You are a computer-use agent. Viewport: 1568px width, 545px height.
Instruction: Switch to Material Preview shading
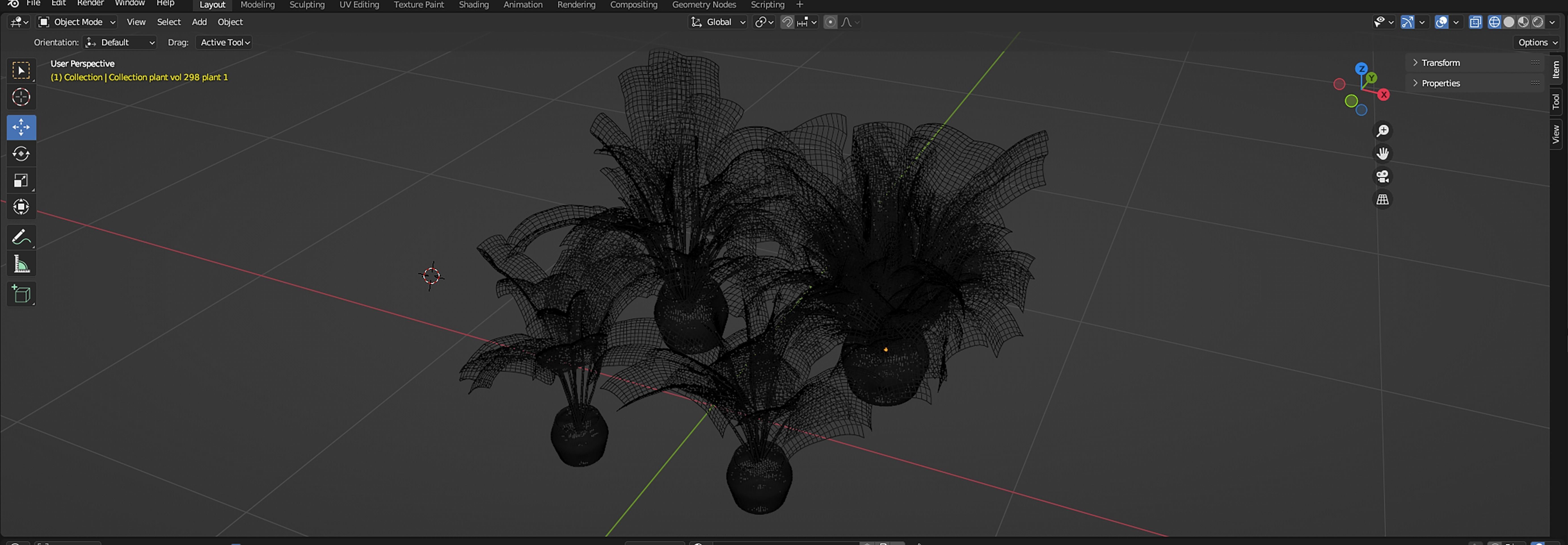click(1523, 22)
